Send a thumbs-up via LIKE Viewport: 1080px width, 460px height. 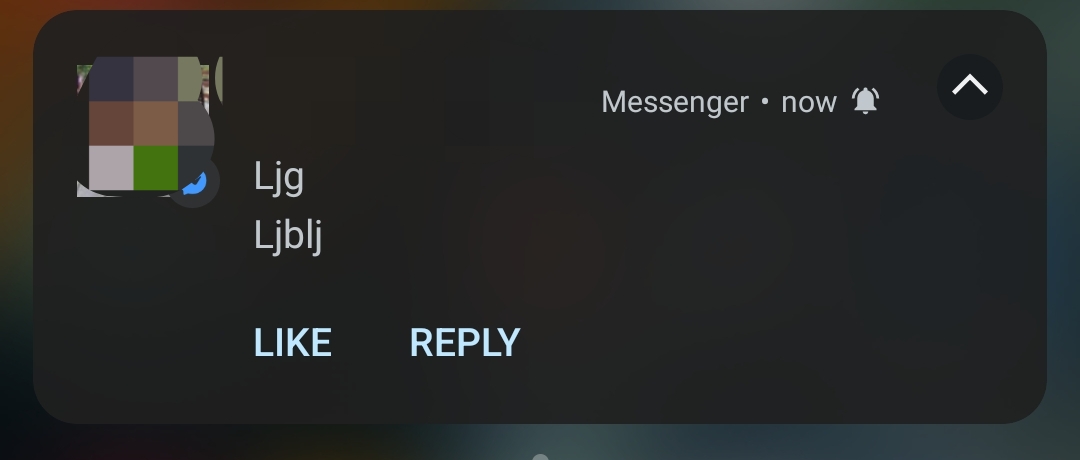[x=293, y=342]
